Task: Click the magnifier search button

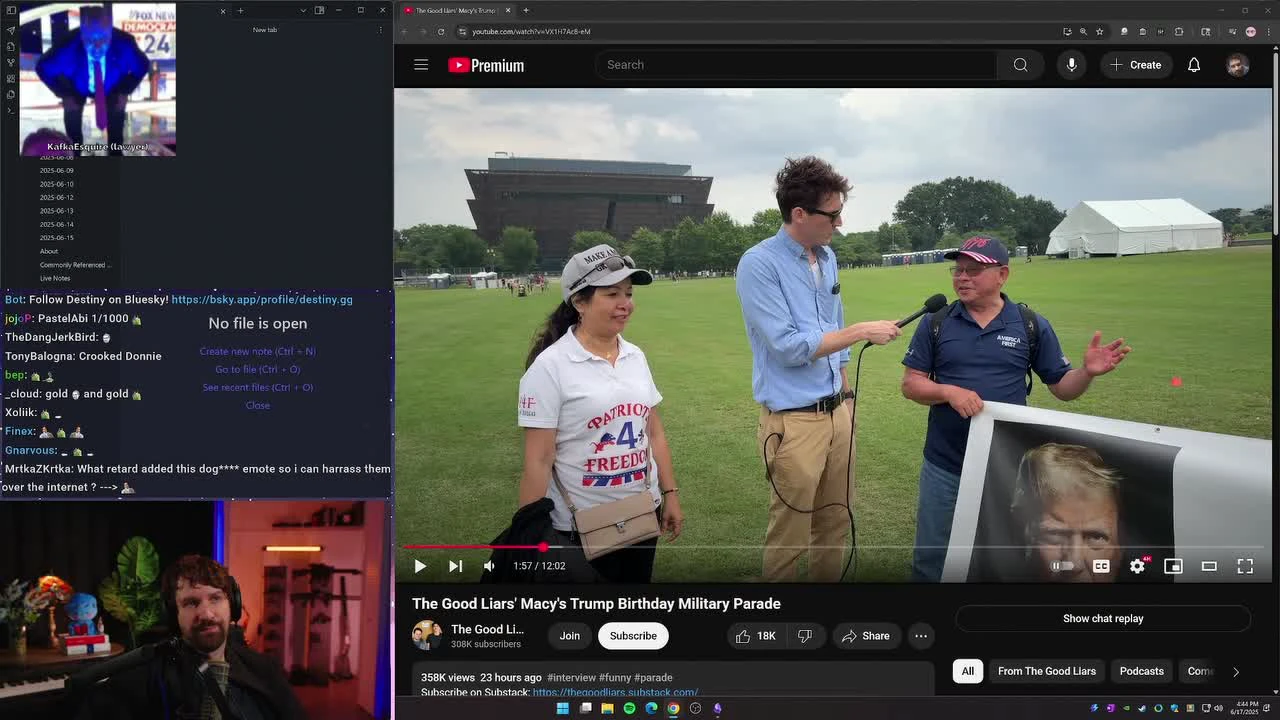Action: coord(1020,65)
